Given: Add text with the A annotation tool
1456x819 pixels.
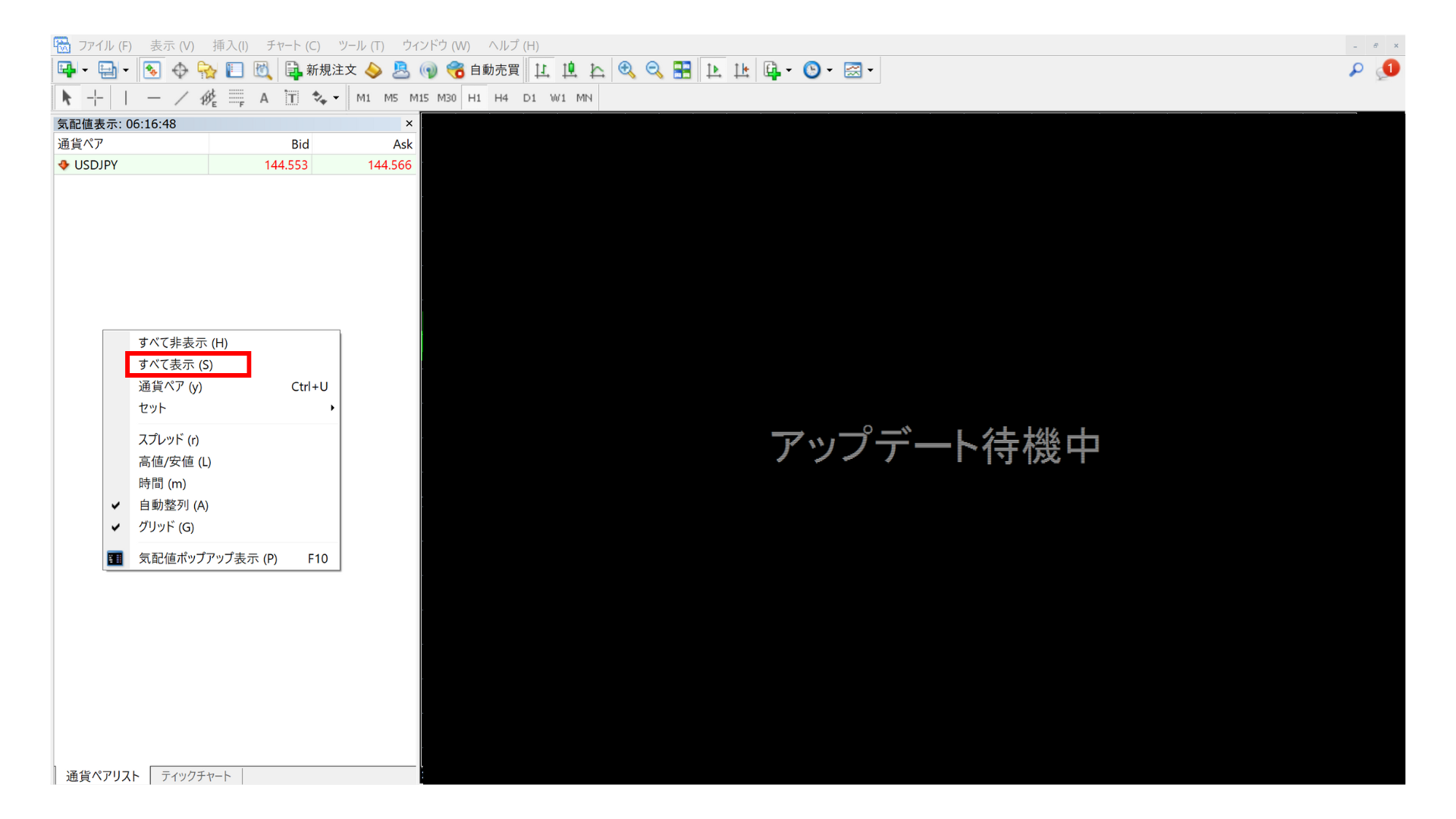Looking at the screenshot, I should [x=264, y=97].
